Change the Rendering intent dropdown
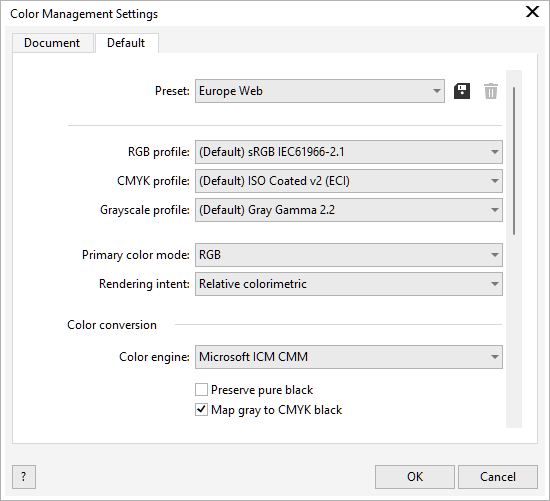This screenshot has height=501, width=550. [349, 284]
